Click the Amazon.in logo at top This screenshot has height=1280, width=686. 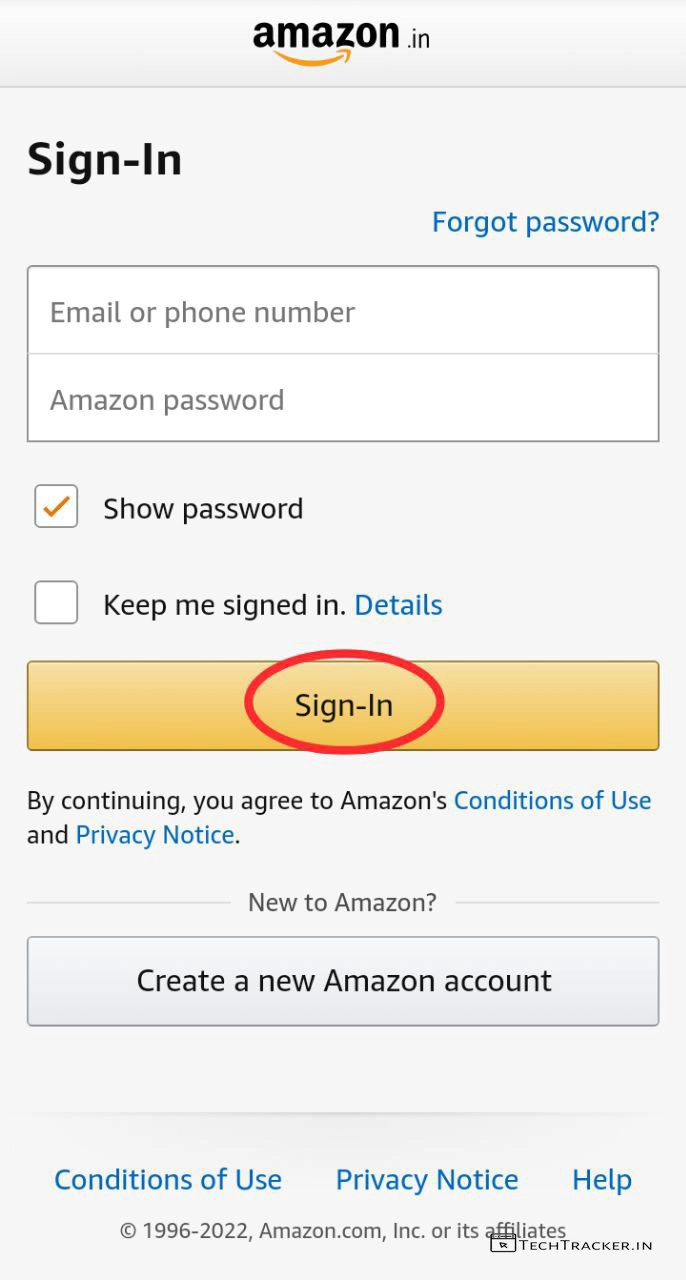point(342,42)
